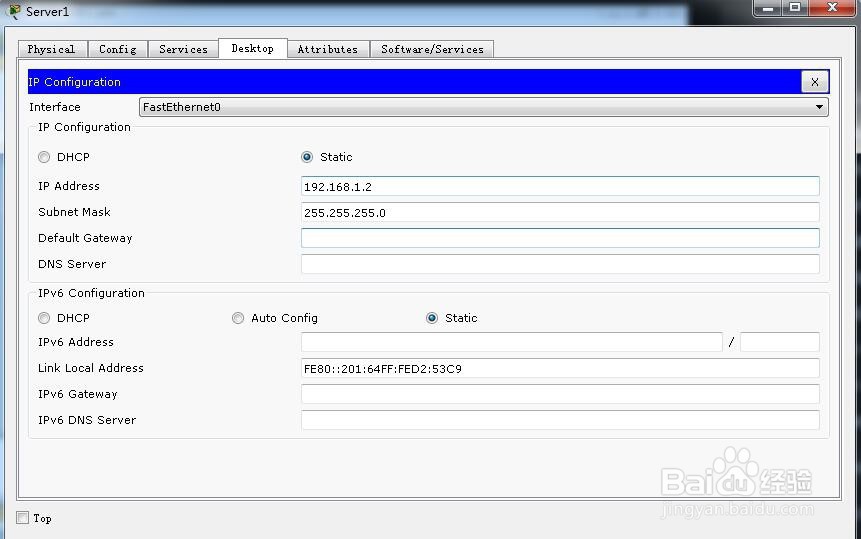The image size is (861, 539).
Task: Select the IPv6 DHCP radio button
Action: pos(44,318)
